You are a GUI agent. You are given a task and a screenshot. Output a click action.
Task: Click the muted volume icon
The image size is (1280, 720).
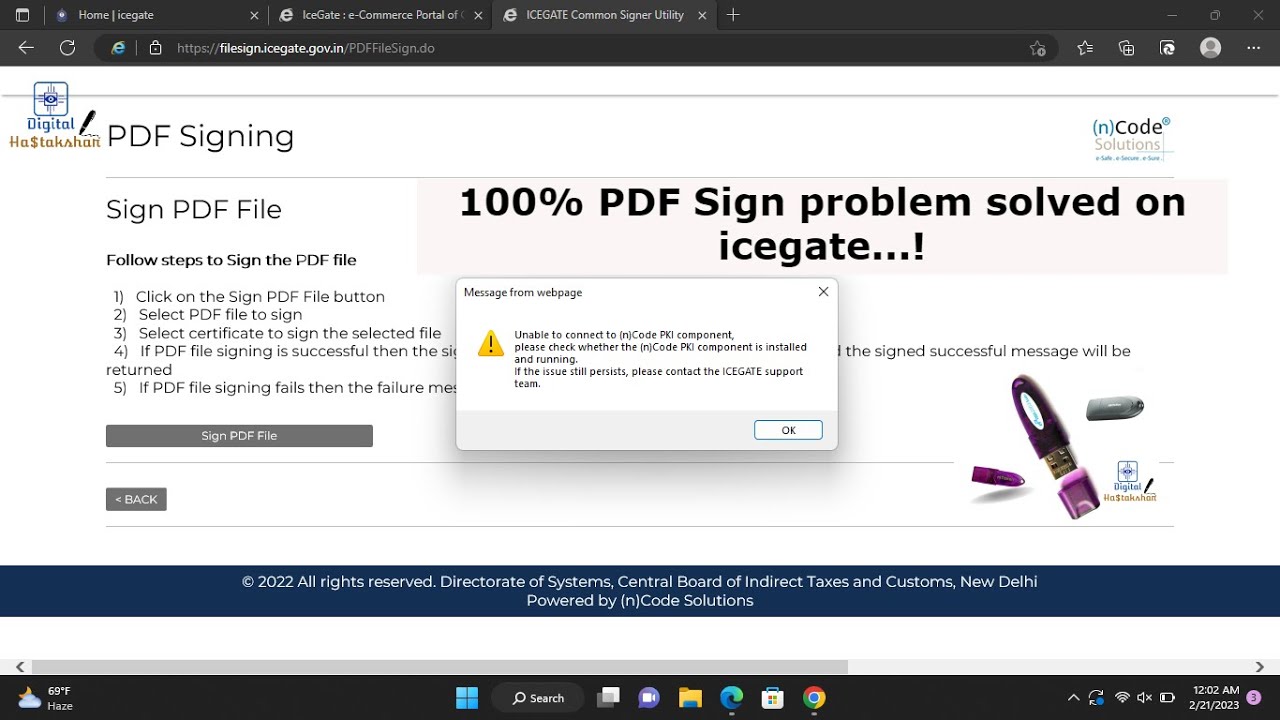1145,698
